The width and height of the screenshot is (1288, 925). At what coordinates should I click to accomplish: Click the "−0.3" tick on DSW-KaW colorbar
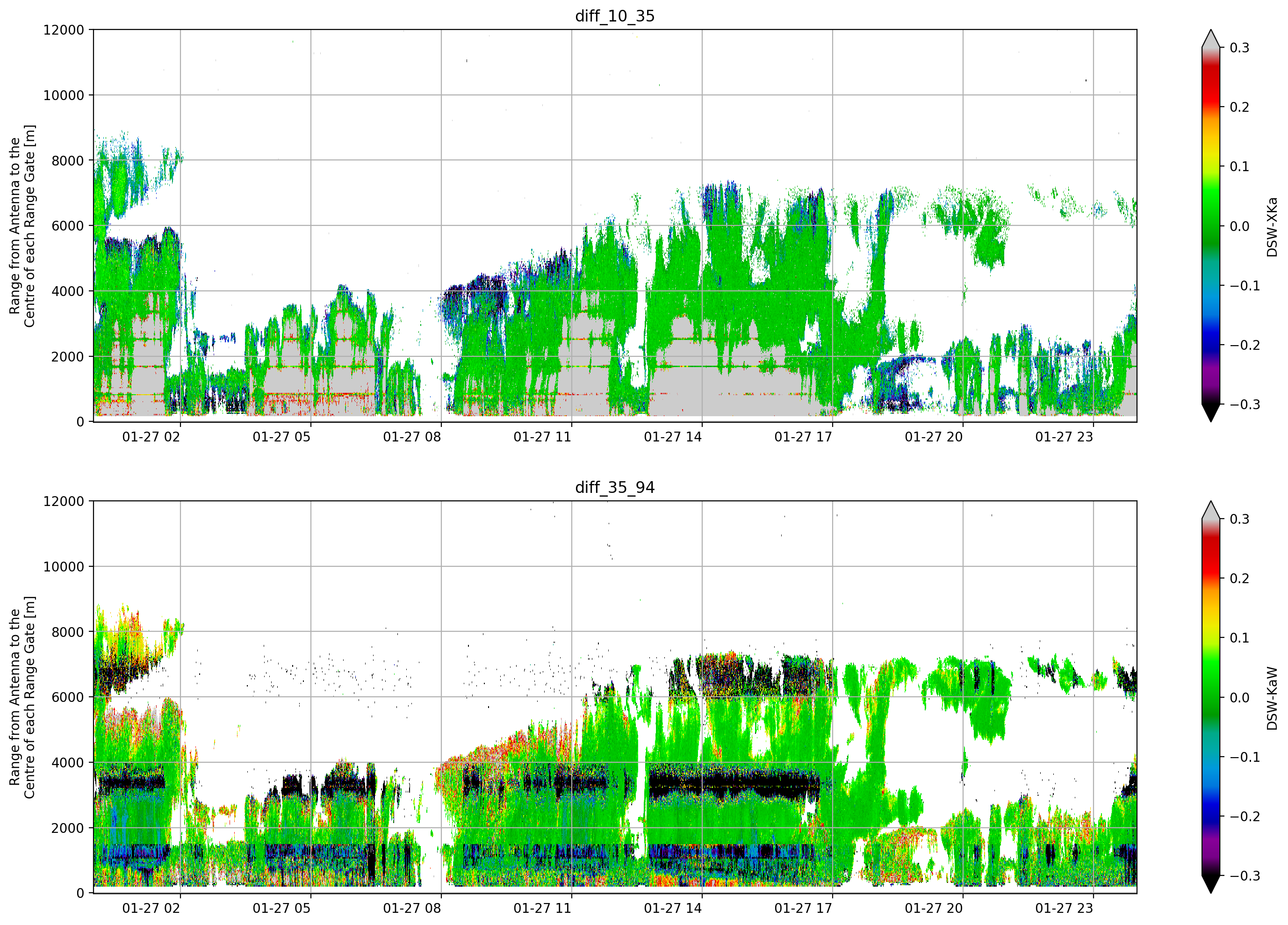point(1245,876)
